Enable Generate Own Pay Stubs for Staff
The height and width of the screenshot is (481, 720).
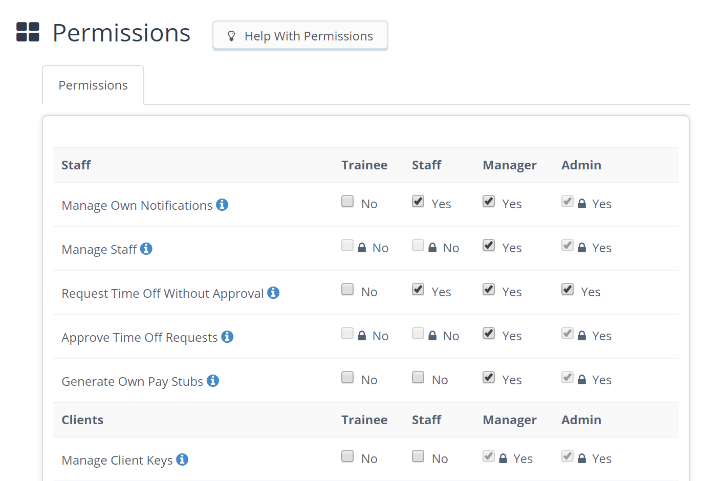418,377
